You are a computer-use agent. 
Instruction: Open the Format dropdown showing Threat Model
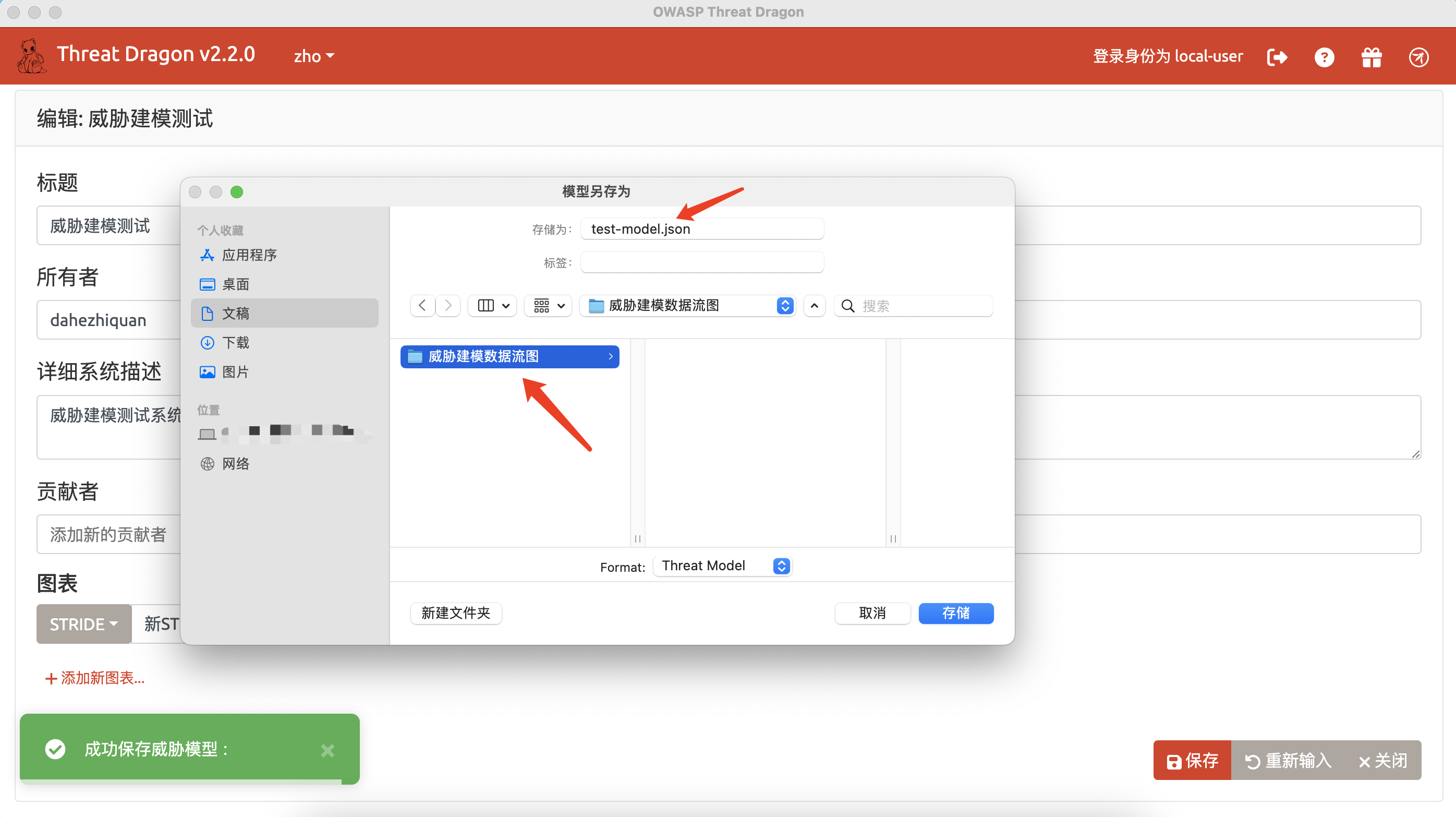pos(722,566)
